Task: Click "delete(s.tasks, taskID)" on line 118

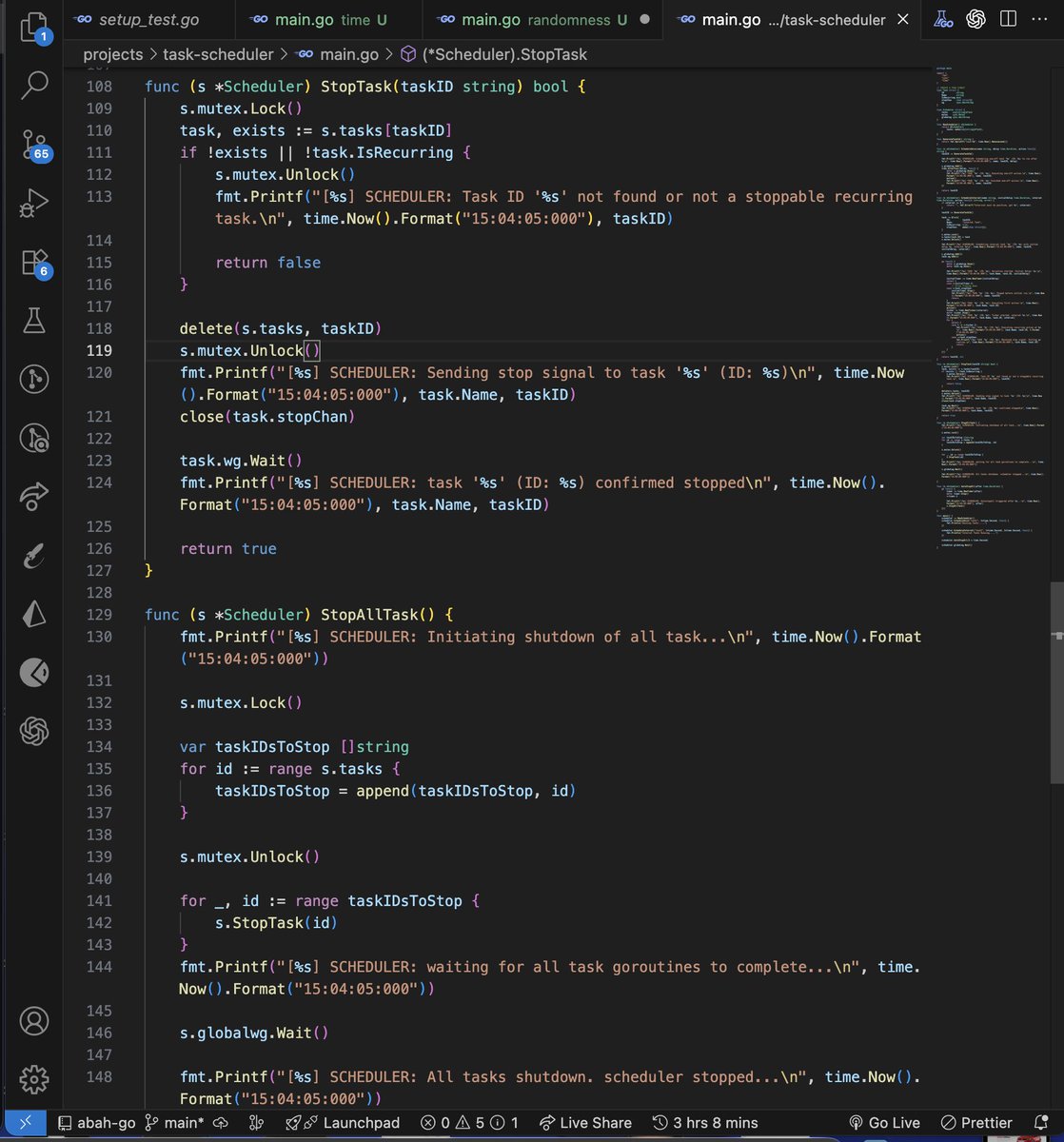Action: [x=281, y=328]
